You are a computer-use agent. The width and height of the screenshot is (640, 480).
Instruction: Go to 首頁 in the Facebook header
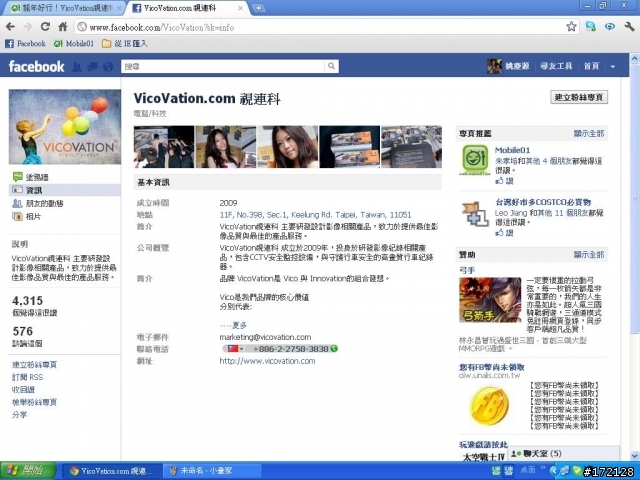pyautogui.click(x=591, y=66)
